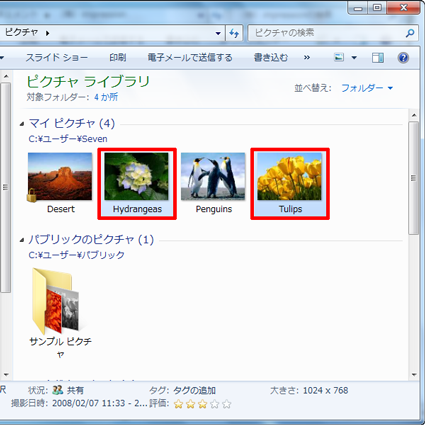Open the help question mark icon

point(403,58)
